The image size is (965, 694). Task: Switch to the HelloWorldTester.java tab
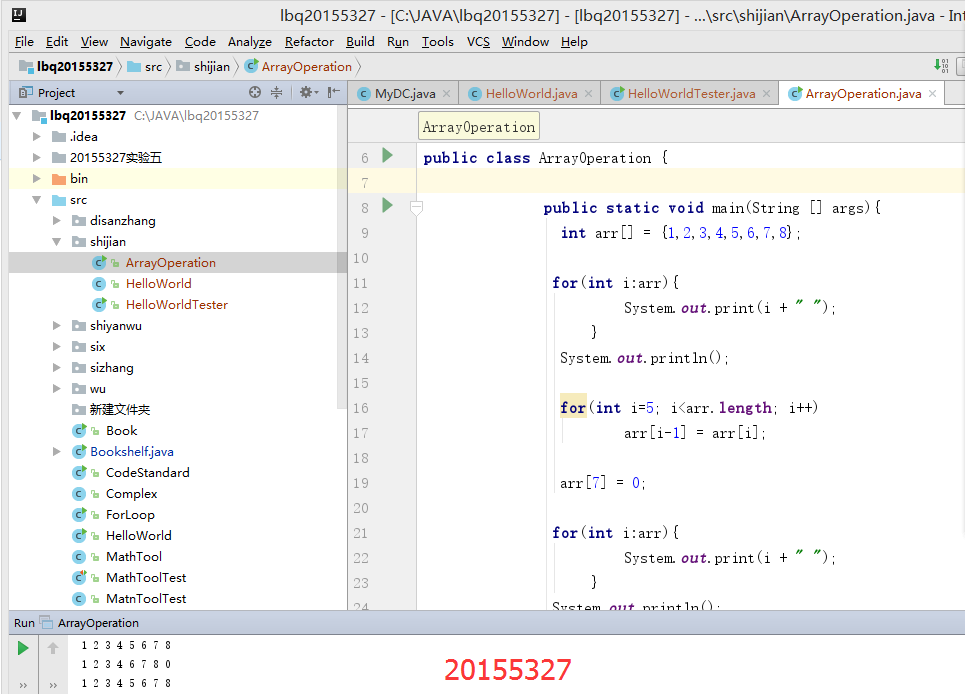690,94
